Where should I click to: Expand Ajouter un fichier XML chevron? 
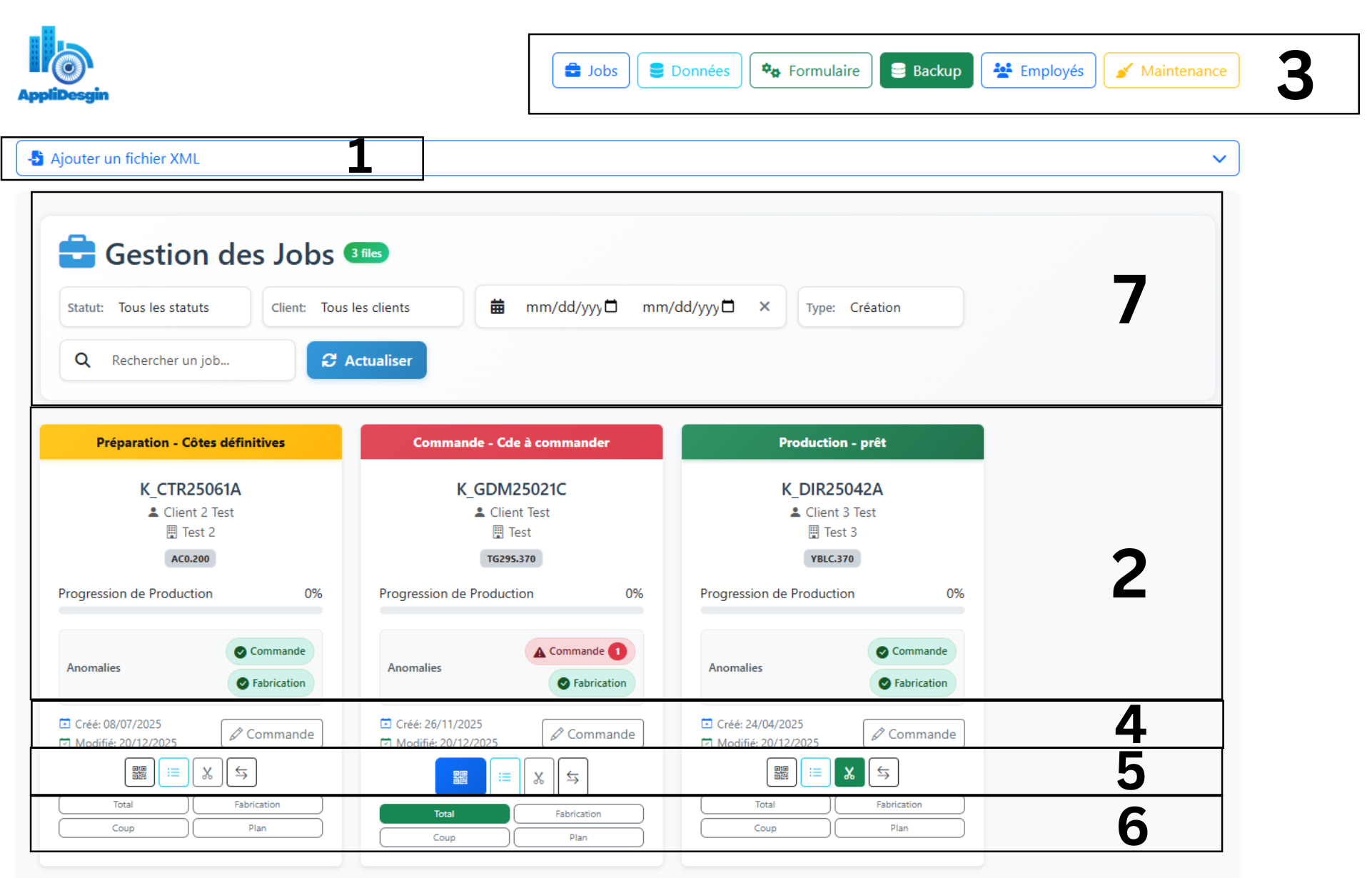[x=1219, y=158]
